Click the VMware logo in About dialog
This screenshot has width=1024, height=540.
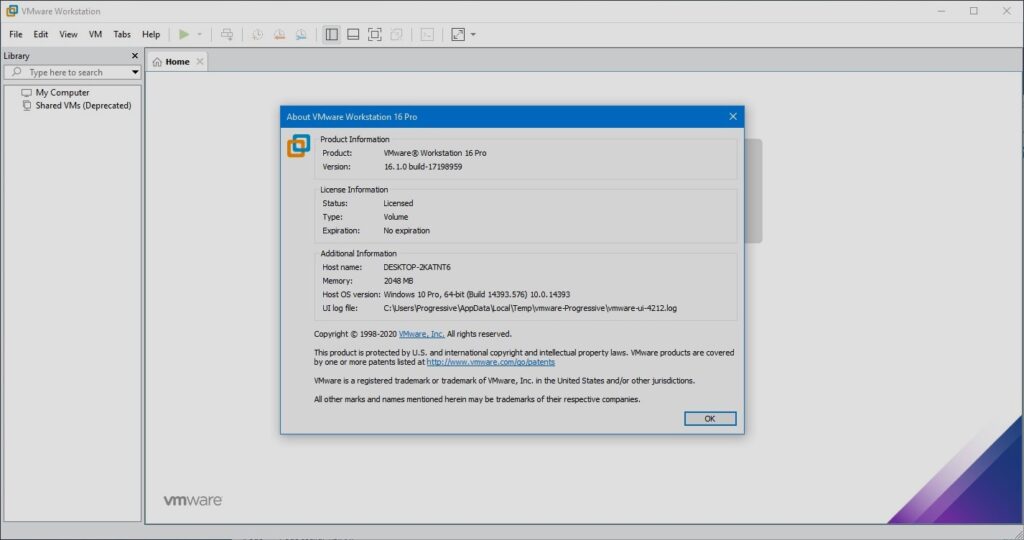pyautogui.click(x=298, y=146)
